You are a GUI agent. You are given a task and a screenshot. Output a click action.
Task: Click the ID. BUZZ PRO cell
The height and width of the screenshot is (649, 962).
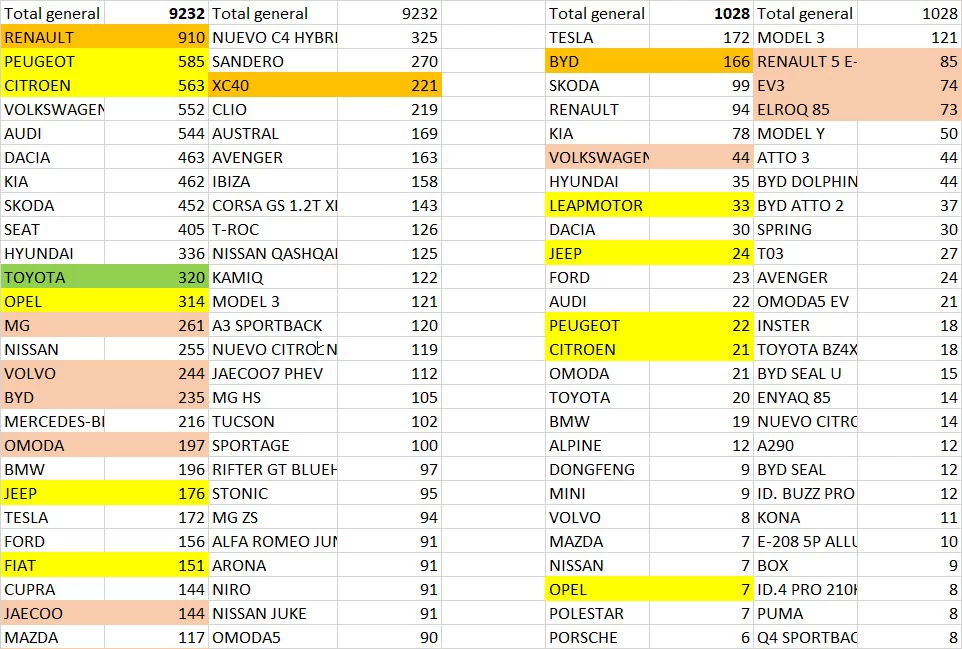[806, 493]
